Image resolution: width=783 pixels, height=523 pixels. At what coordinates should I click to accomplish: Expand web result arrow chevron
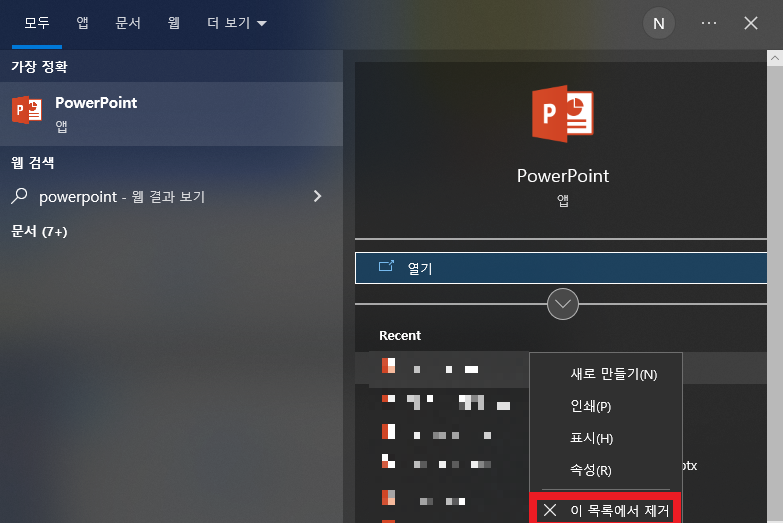[x=317, y=196]
